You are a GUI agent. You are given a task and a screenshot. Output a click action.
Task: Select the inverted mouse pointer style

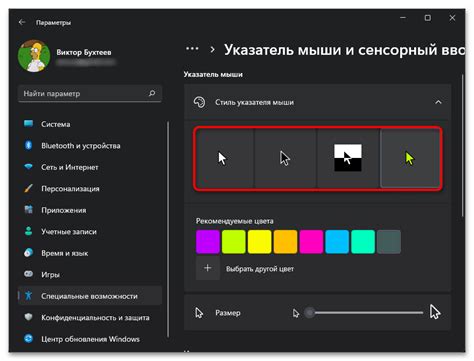coord(348,158)
